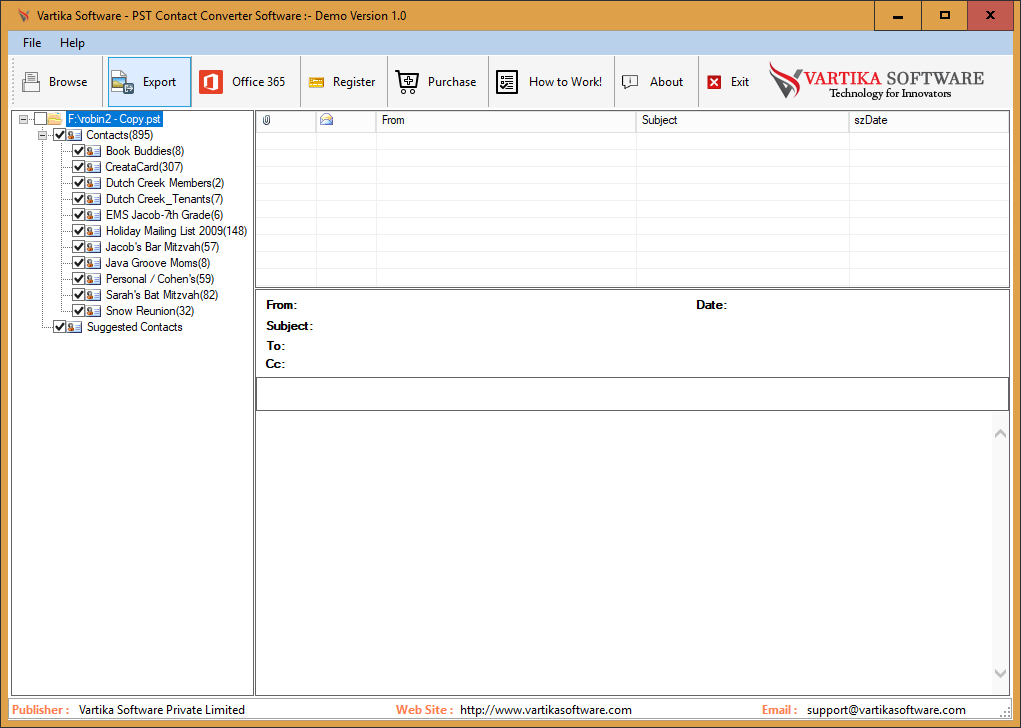Select the Dutch Creek_Tenants(7) folder label
This screenshot has width=1021, height=728.
165,199
